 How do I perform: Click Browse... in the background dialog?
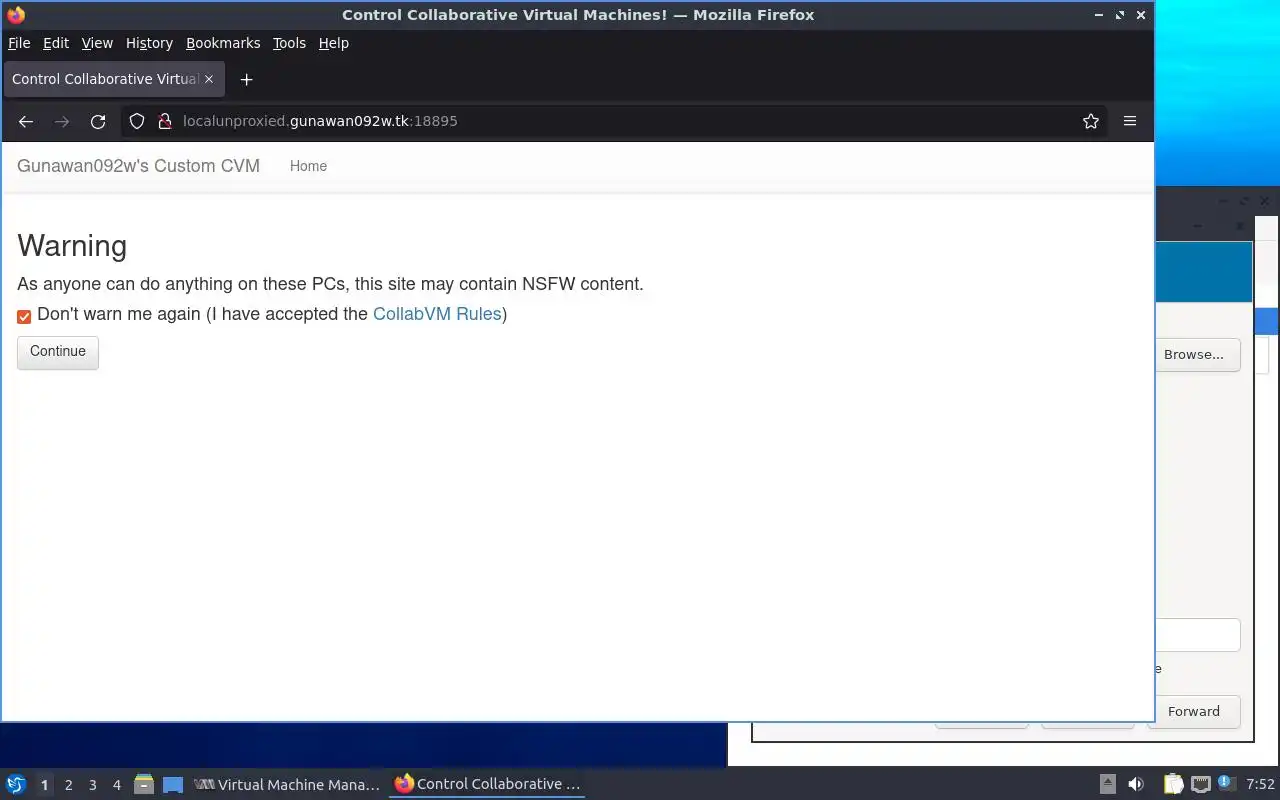[1197, 355]
